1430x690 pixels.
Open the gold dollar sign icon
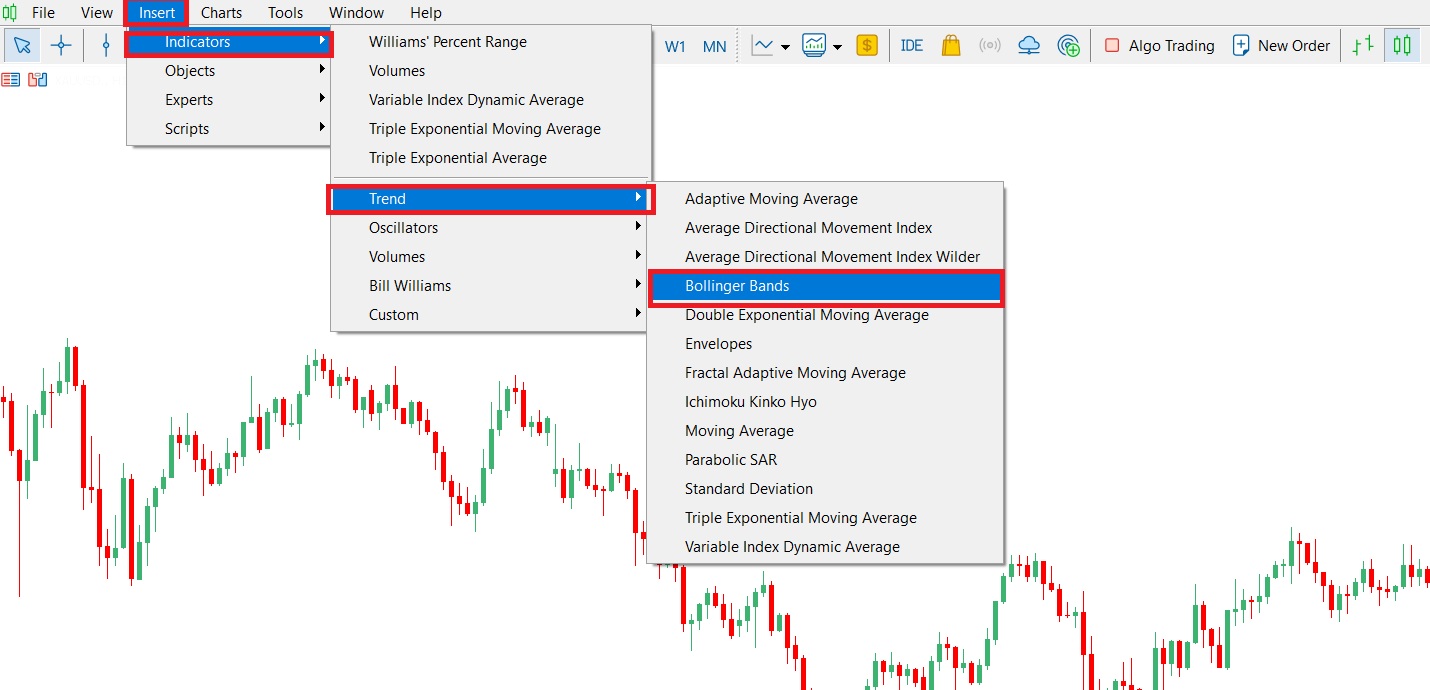[x=867, y=45]
